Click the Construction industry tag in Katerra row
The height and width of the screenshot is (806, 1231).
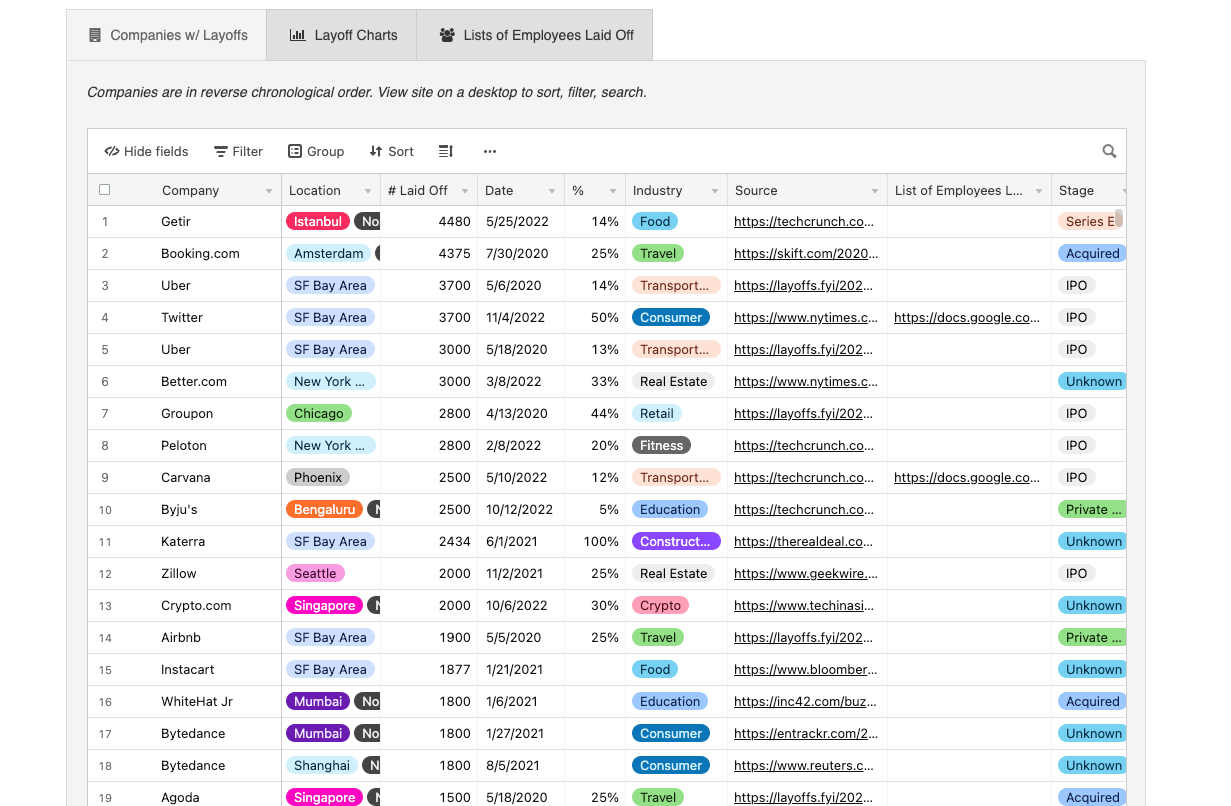pyautogui.click(x=676, y=542)
